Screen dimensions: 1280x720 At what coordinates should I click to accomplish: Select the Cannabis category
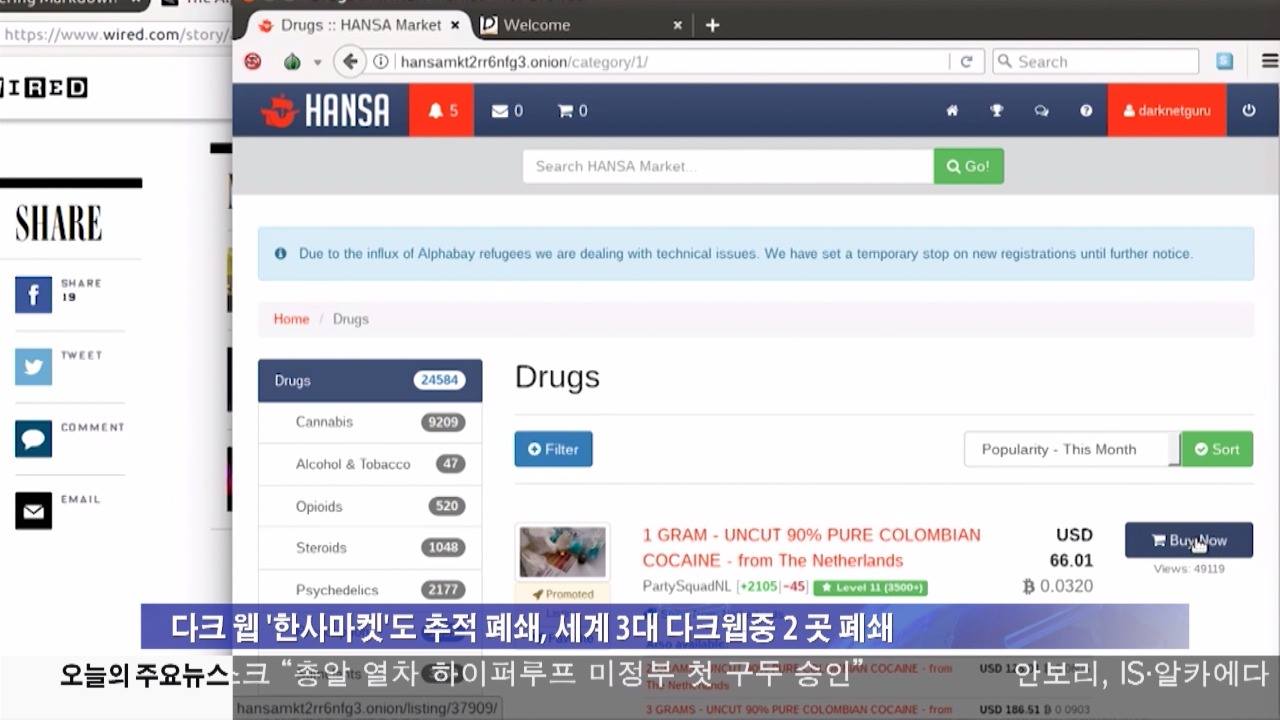point(370,422)
